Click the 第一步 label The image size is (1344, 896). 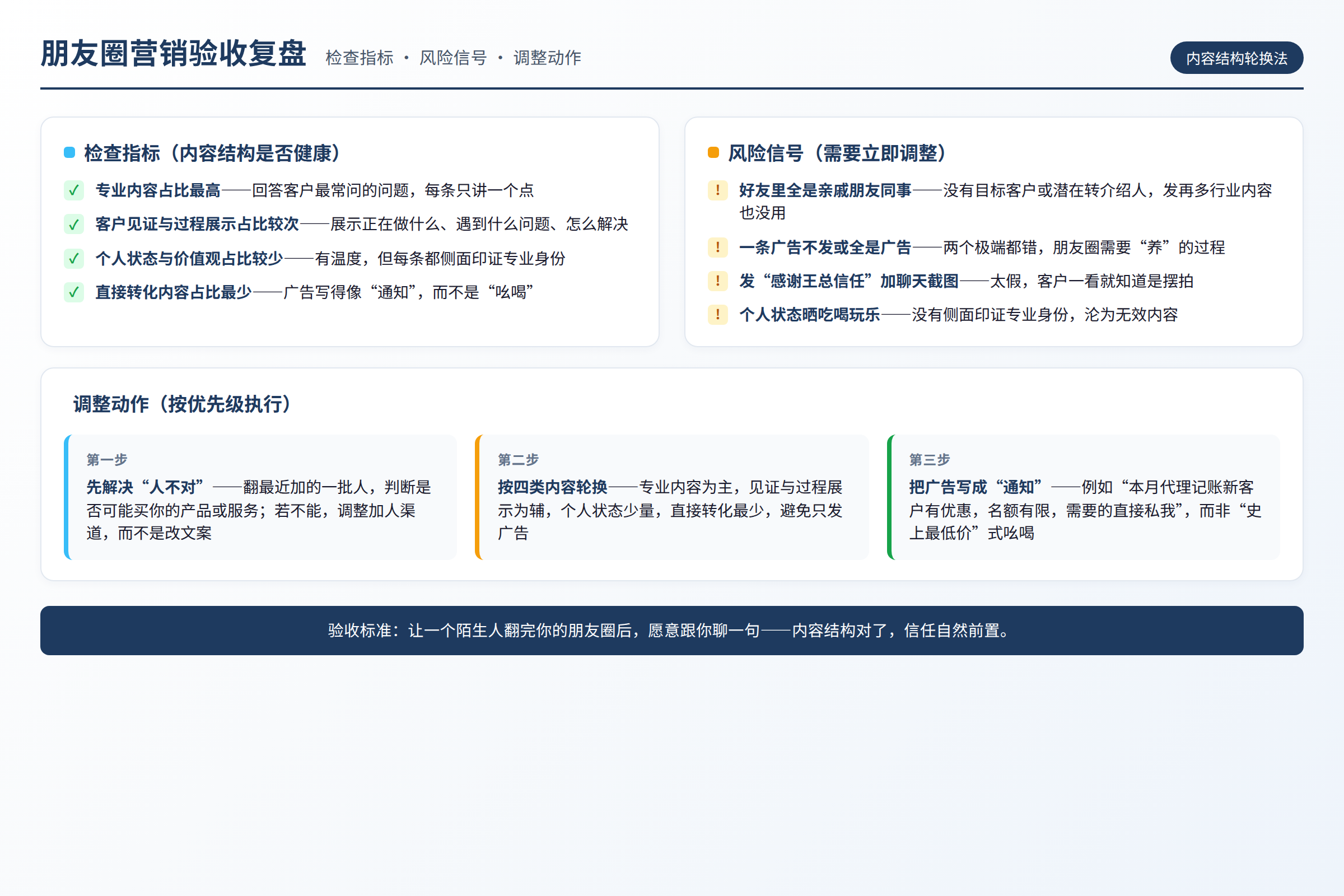(107, 459)
